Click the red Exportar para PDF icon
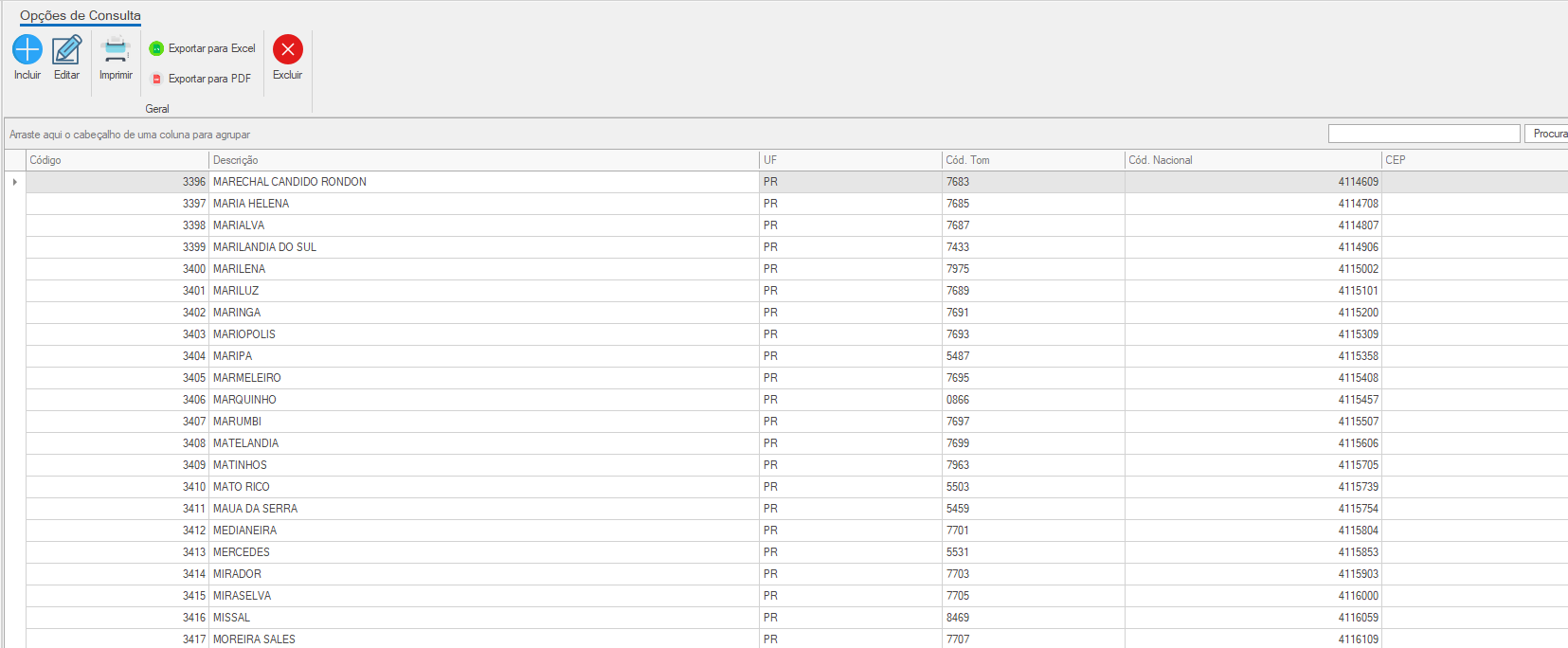The image size is (1568, 648). (157, 80)
